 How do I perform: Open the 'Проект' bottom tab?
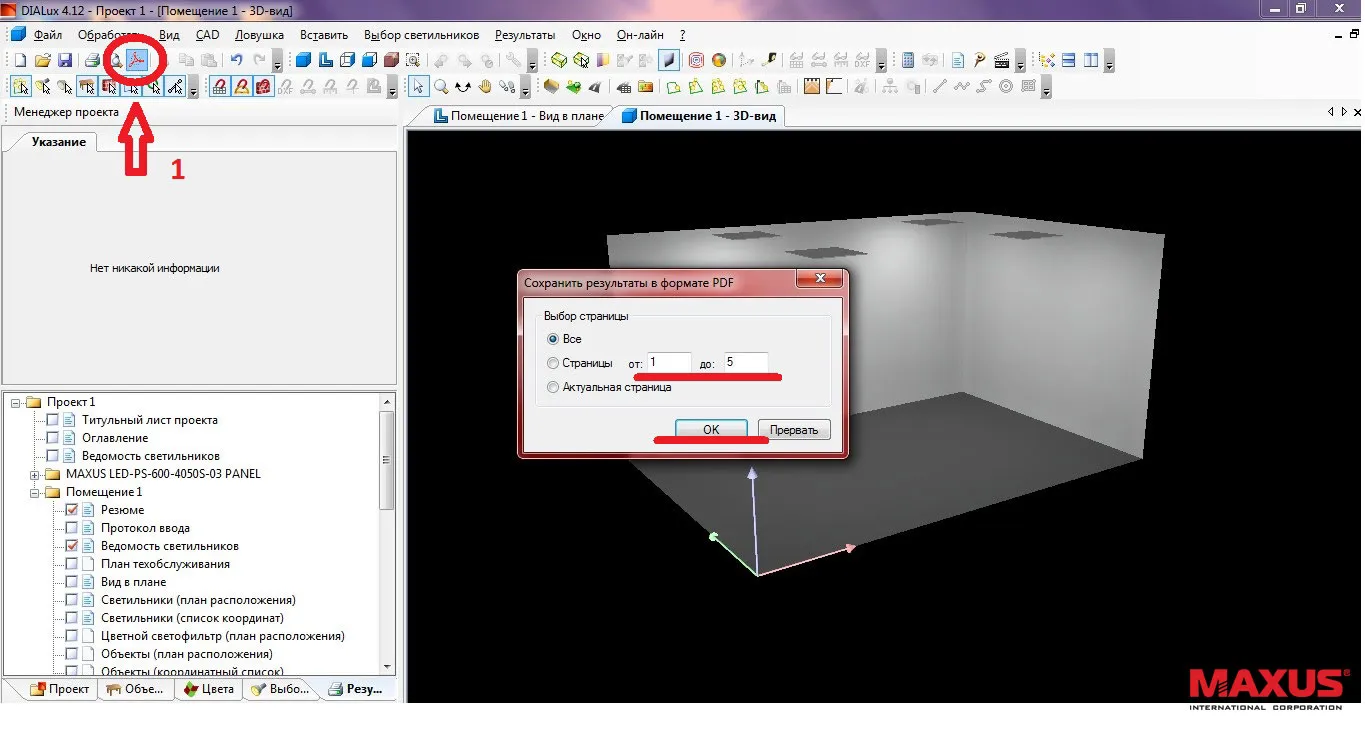tap(60, 689)
